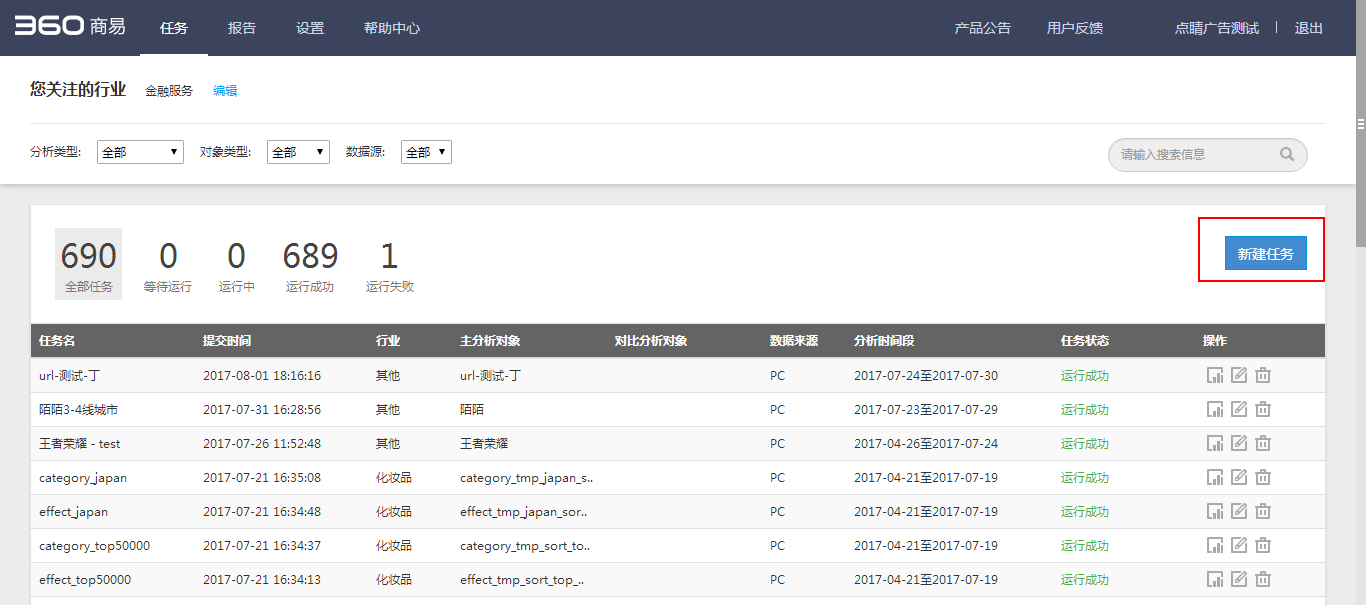Click the 编辑 link beside 金融服务

pos(225,91)
